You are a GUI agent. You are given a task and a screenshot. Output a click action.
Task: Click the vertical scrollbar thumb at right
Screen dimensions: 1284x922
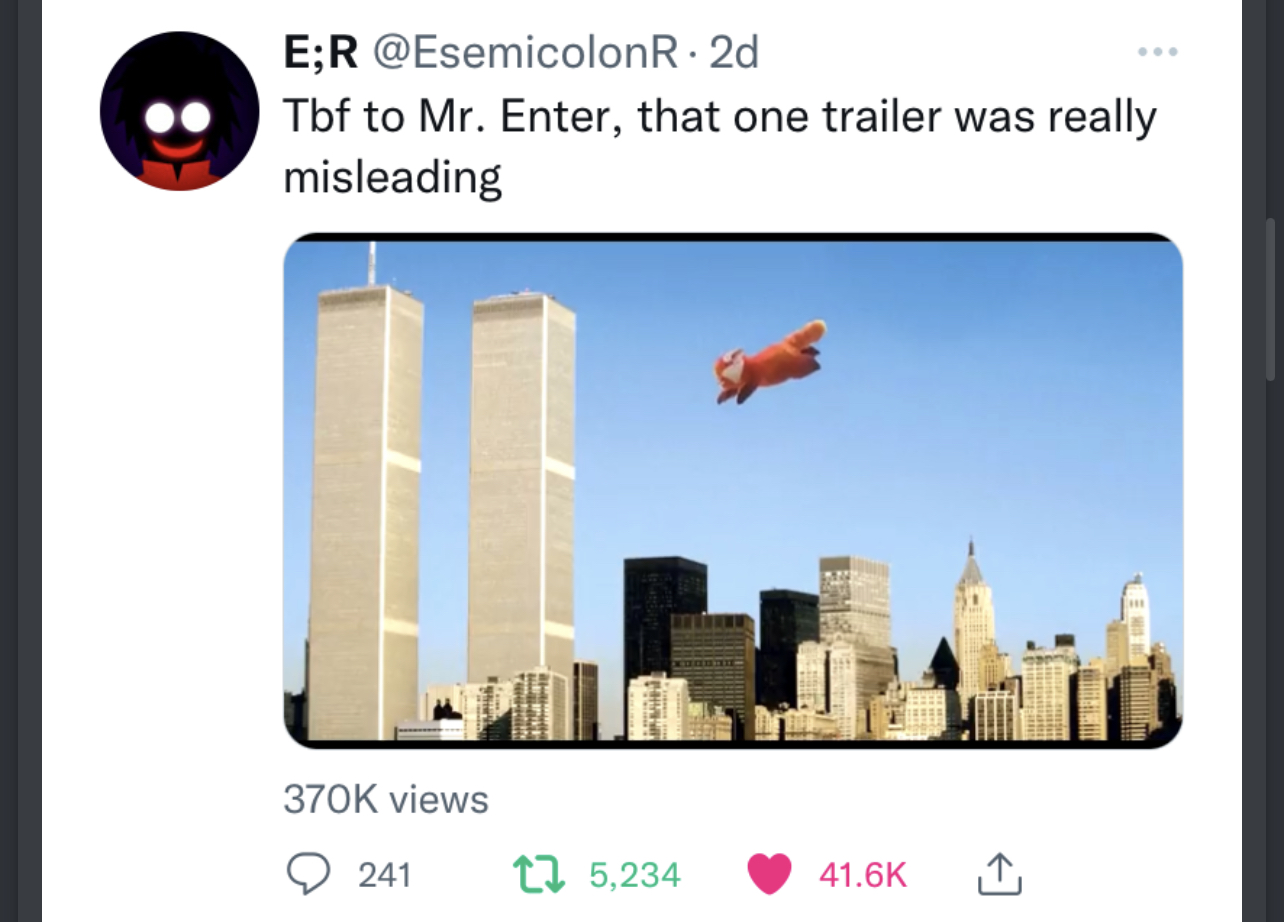(1270, 300)
